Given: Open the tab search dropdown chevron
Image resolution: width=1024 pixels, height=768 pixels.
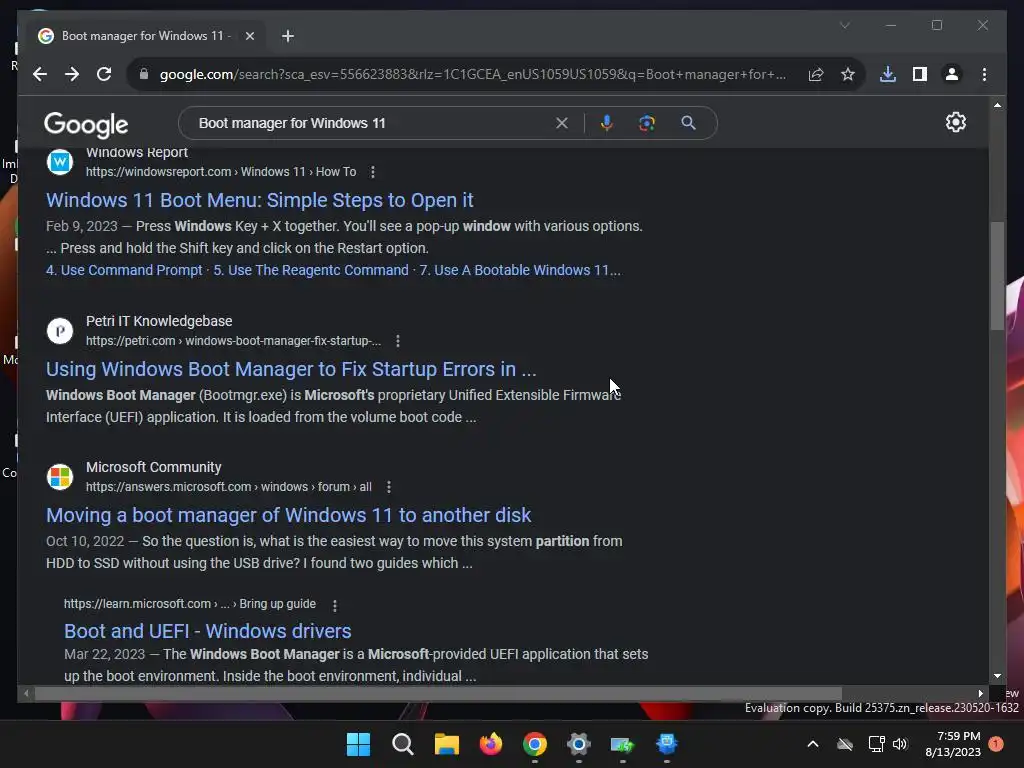Looking at the screenshot, I should click(x=844, y=25).
